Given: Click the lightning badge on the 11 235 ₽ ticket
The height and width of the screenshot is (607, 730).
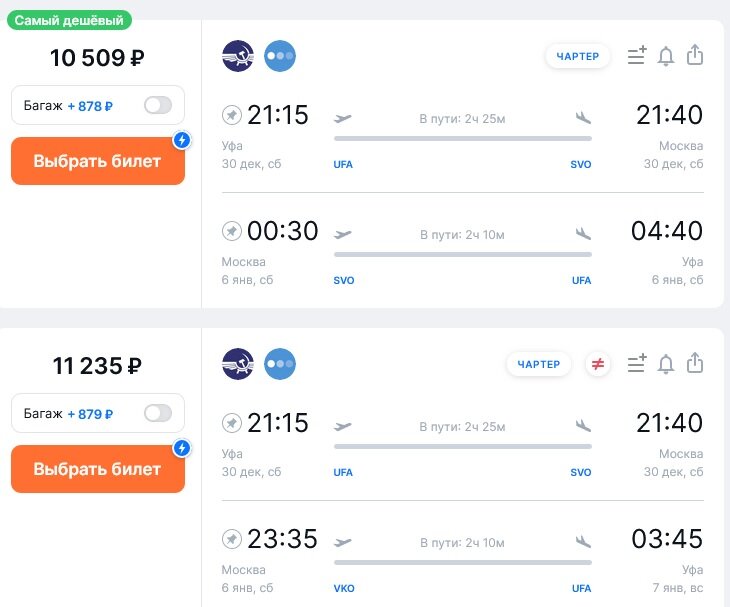Looking at the screenshot, I should pos(181,448).
